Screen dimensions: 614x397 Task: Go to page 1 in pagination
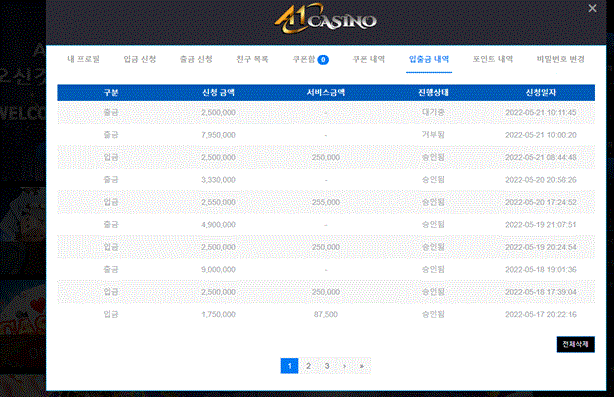289,366
